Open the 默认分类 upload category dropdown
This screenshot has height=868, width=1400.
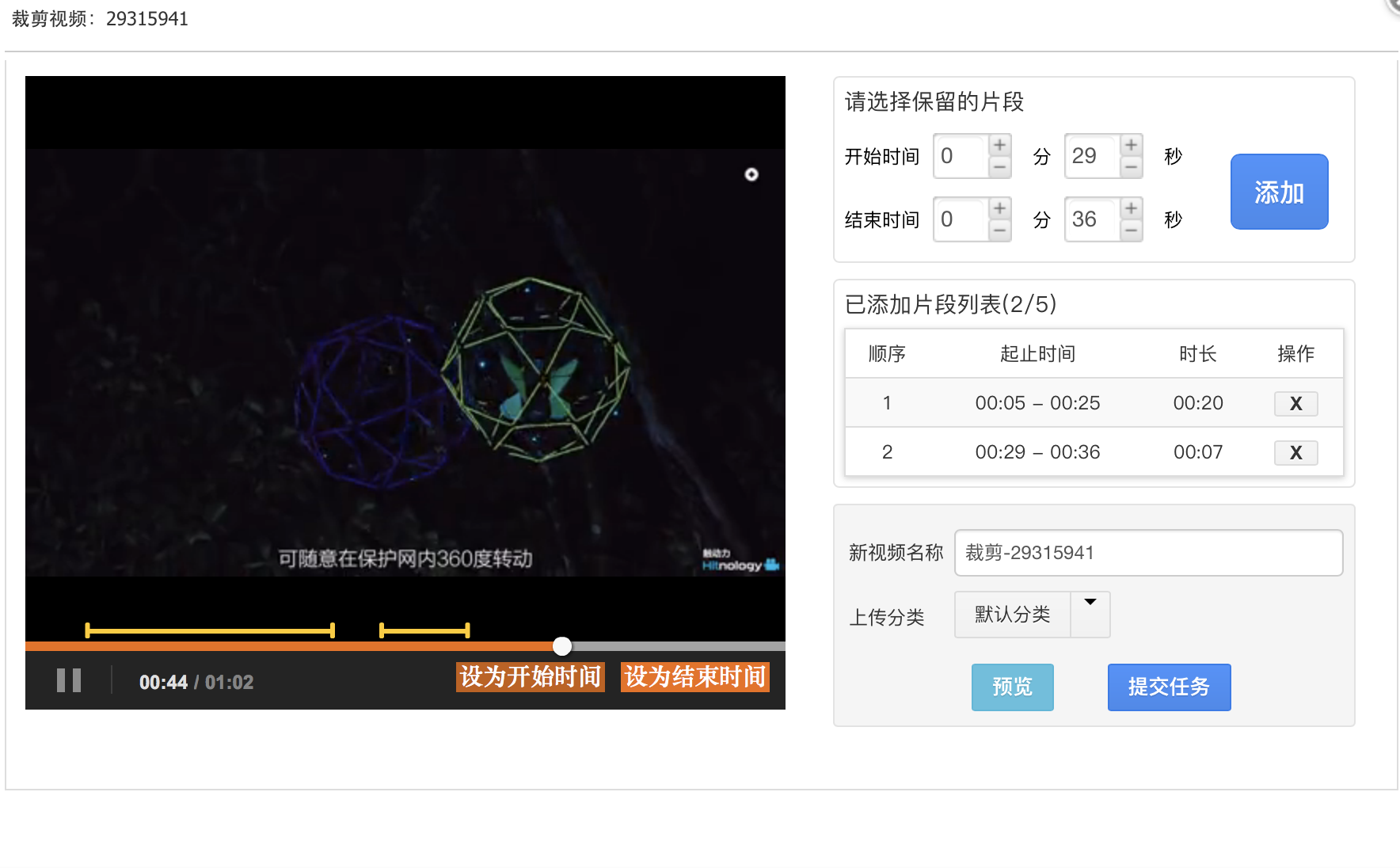pyautogui.click(x=1032, y=615)
